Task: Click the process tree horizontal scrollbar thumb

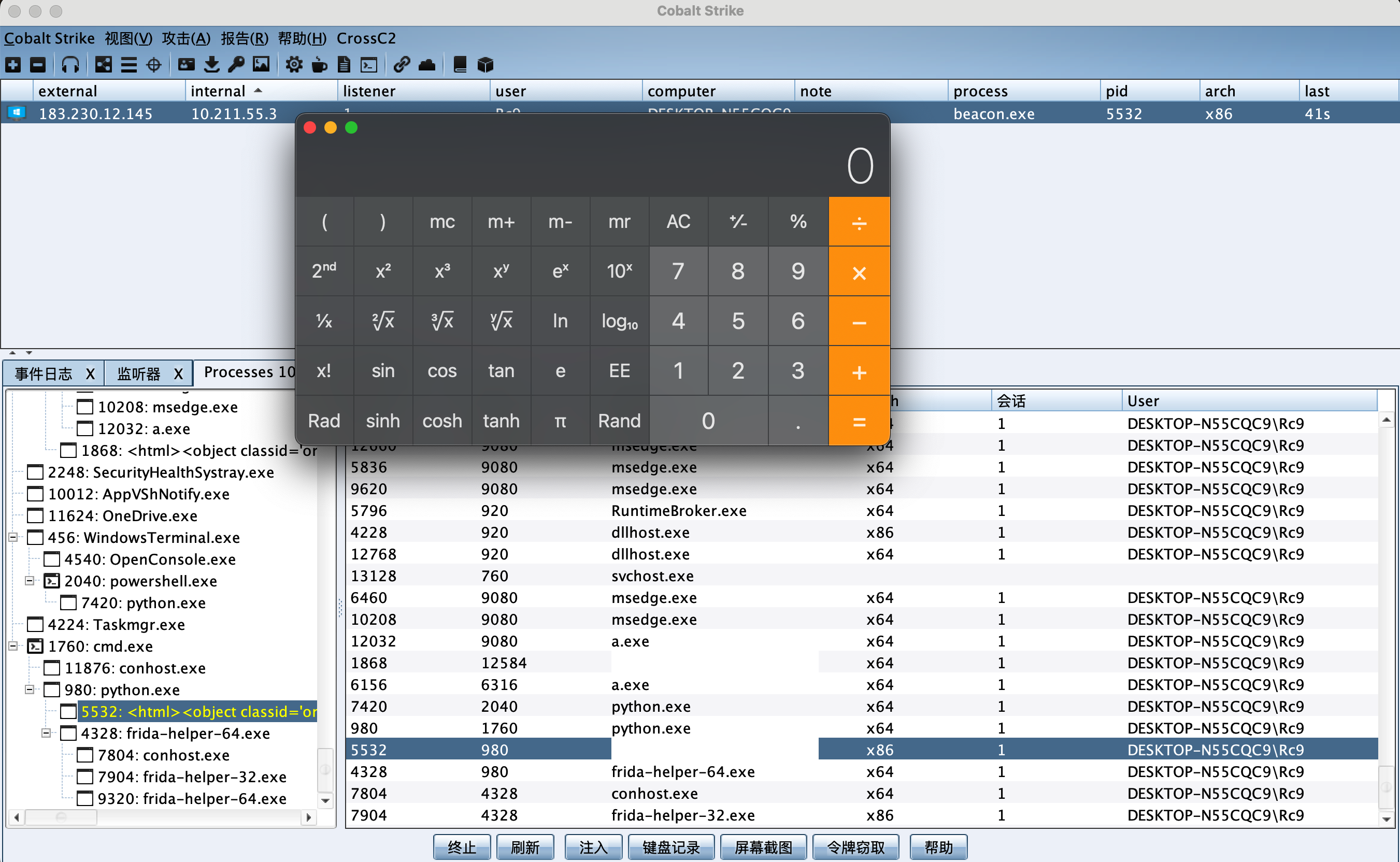Action: click(61, 817)
